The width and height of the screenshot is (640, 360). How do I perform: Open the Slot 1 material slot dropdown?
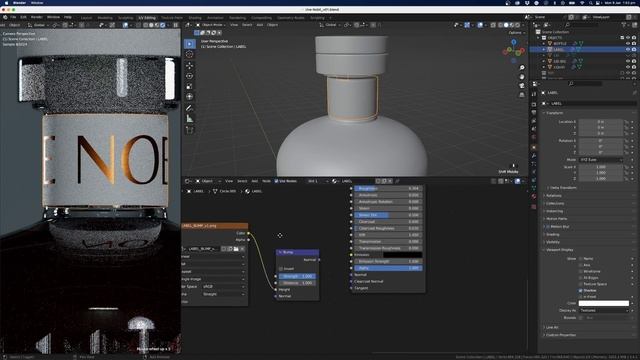click(x=318, y=181)
